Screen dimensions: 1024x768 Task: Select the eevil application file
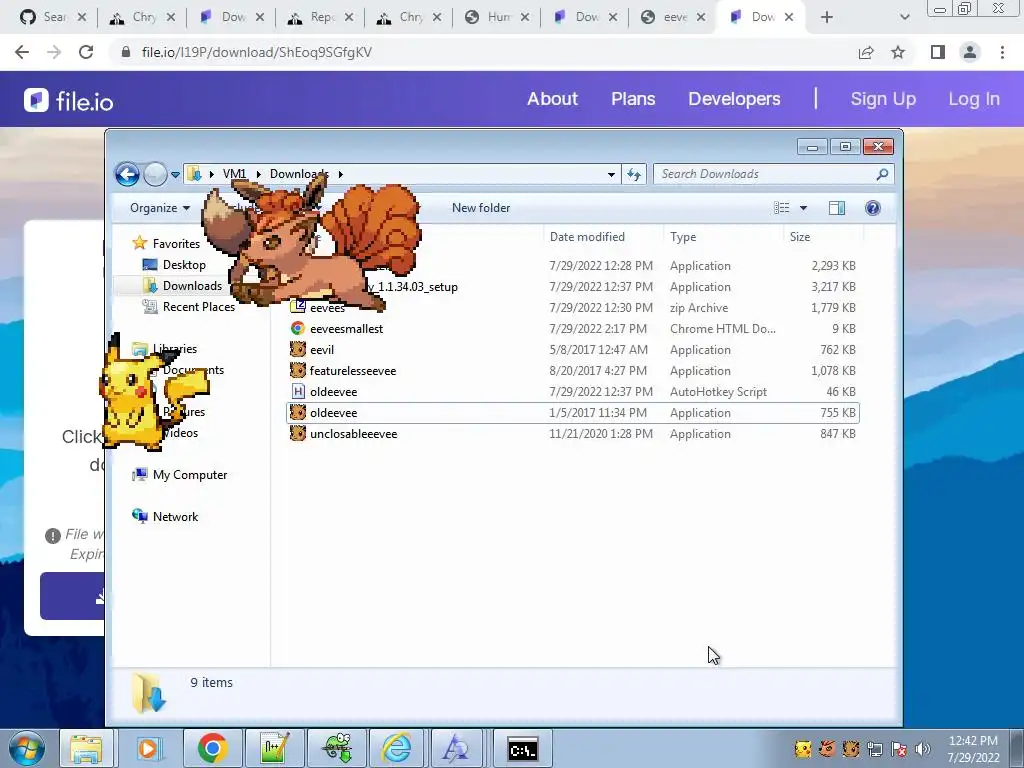tap(573, 349)
